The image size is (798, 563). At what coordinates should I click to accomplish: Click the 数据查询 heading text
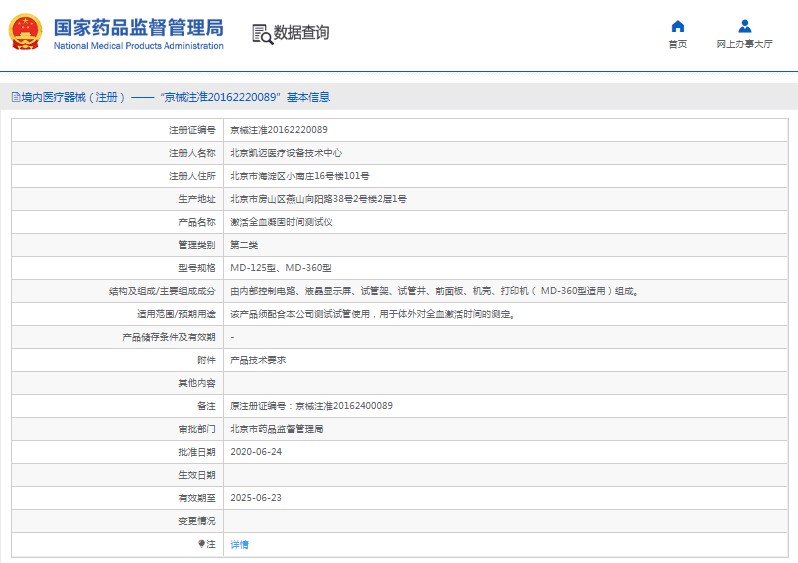click(301, 33)
